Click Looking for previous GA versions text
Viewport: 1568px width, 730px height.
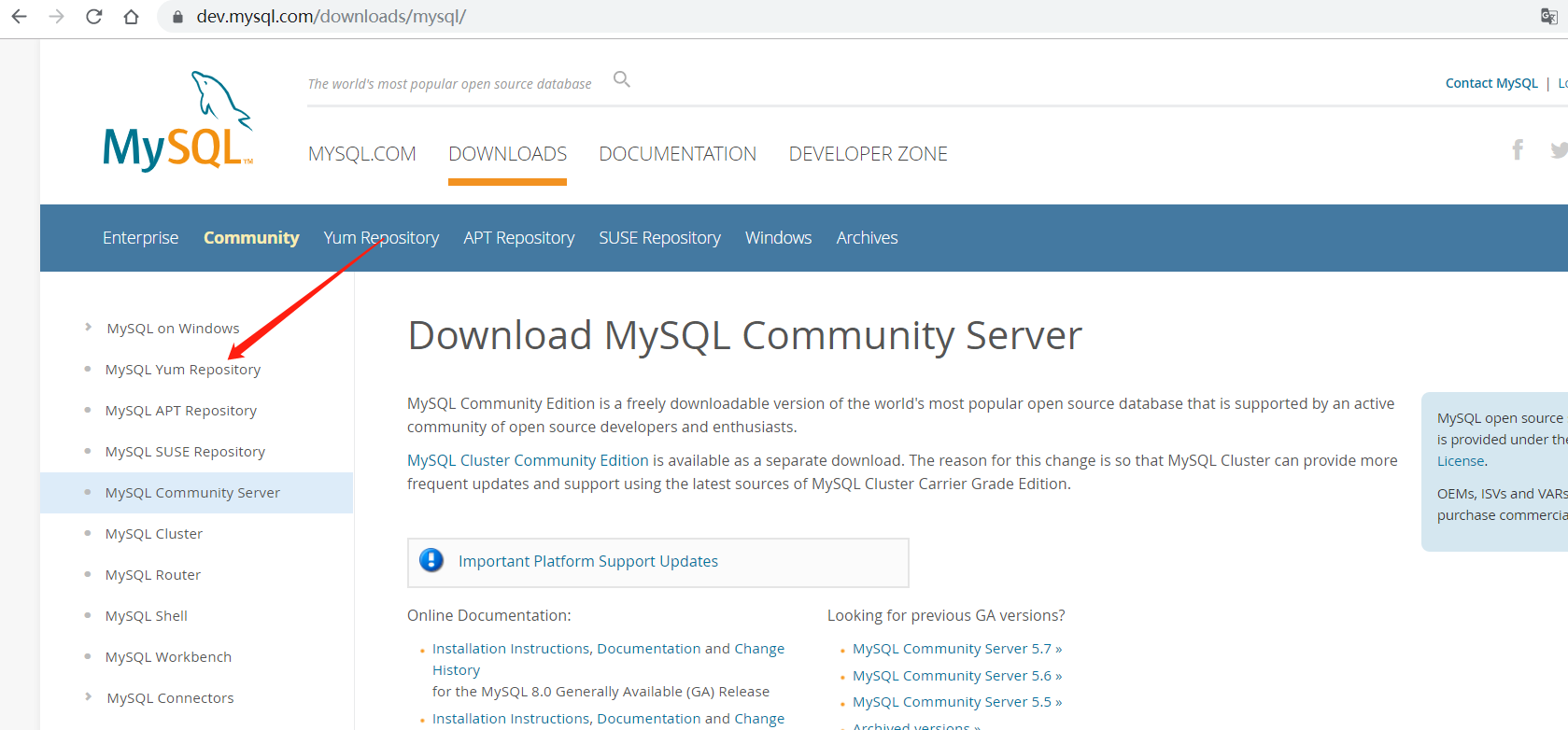click(946, 616)
